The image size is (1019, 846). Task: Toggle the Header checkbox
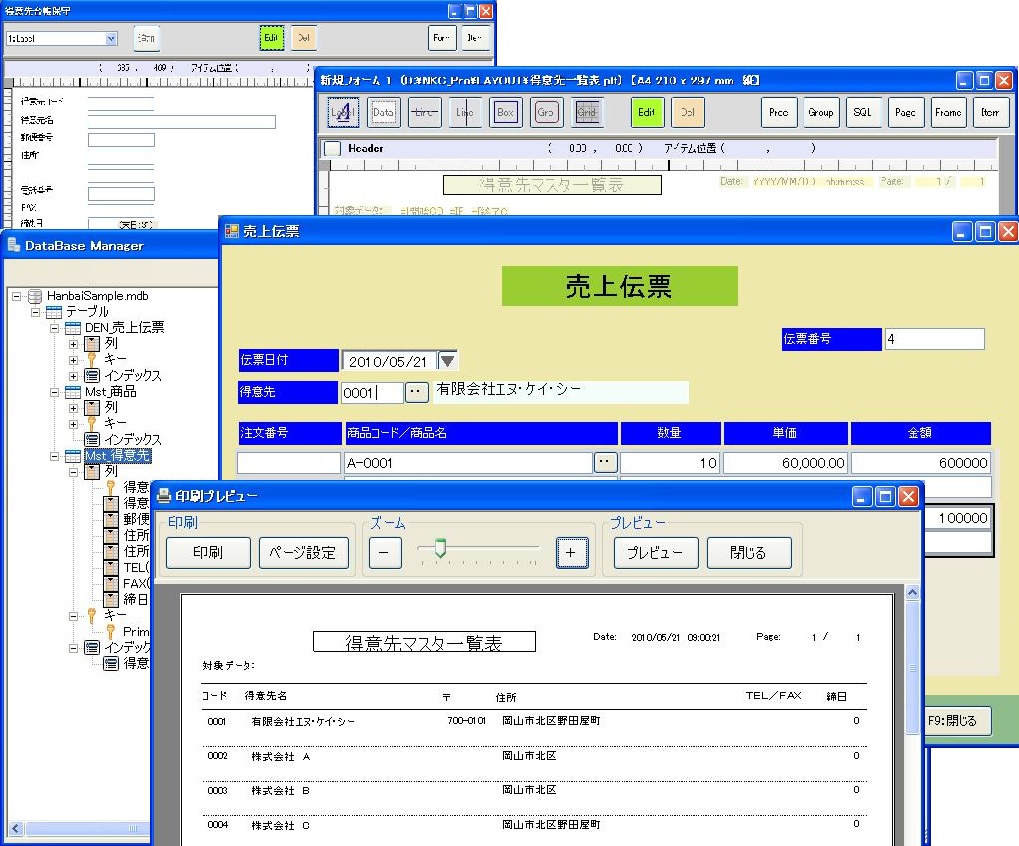[x=333, y=148]
